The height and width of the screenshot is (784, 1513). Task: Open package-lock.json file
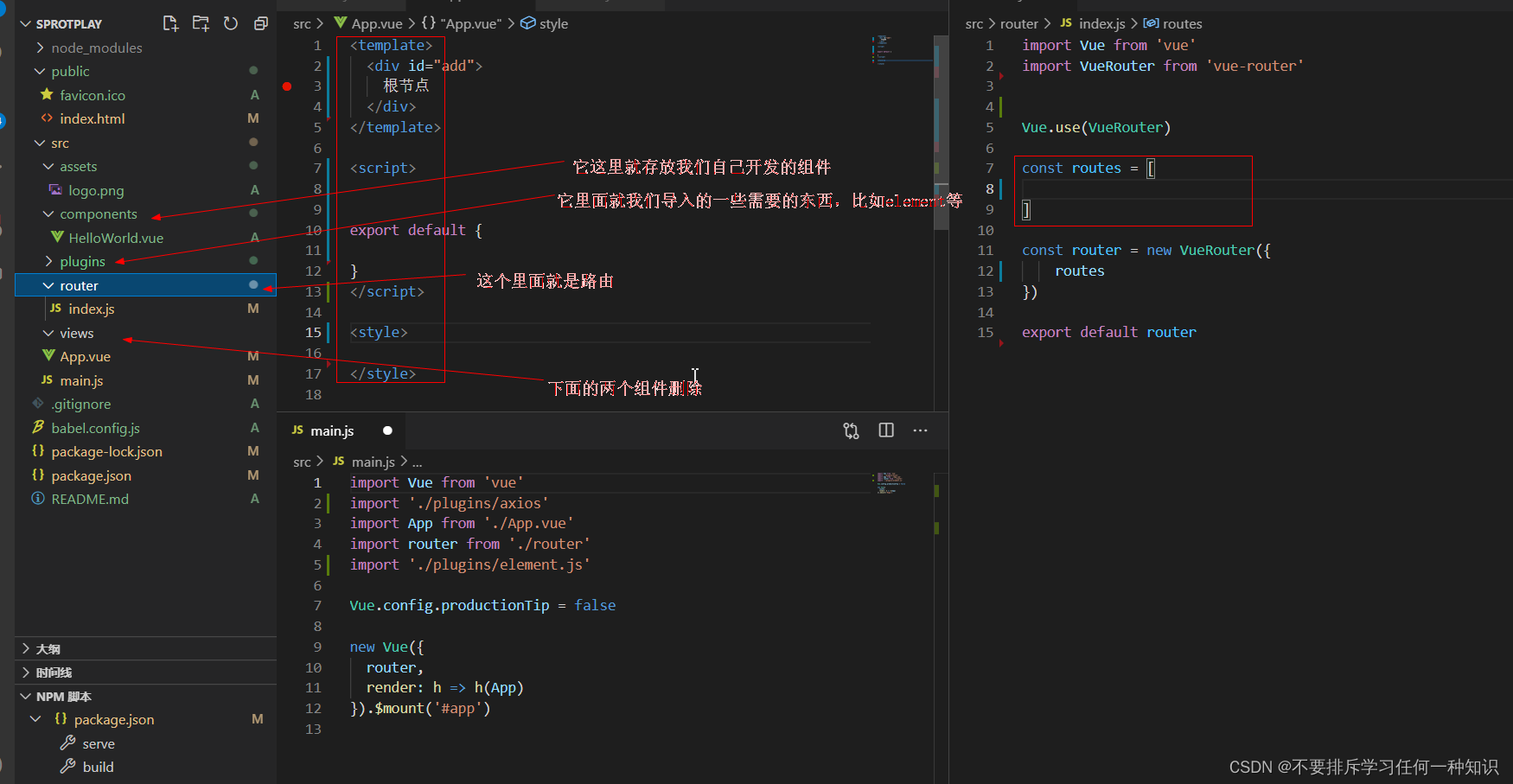tap(106, 451)
